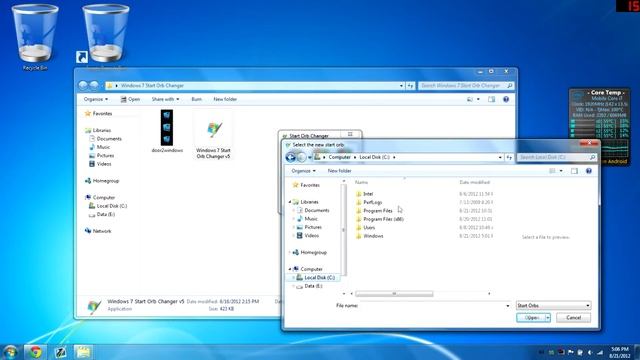The width and height of the screenshot is (640, 360).
Task: Select Music in Explorer window sidebar
Action: [100, 147]
